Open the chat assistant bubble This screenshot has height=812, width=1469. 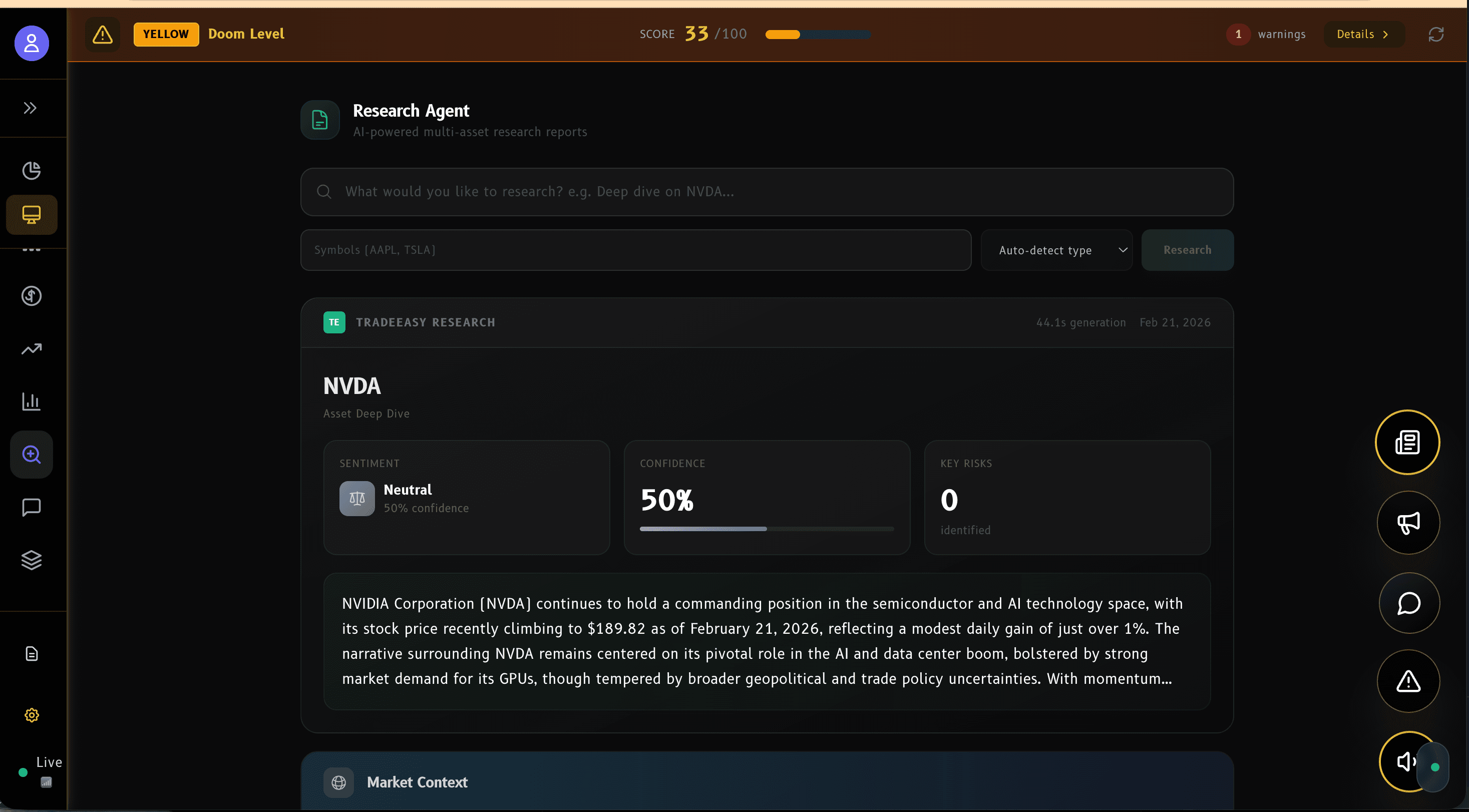[x=1408, y=603]
